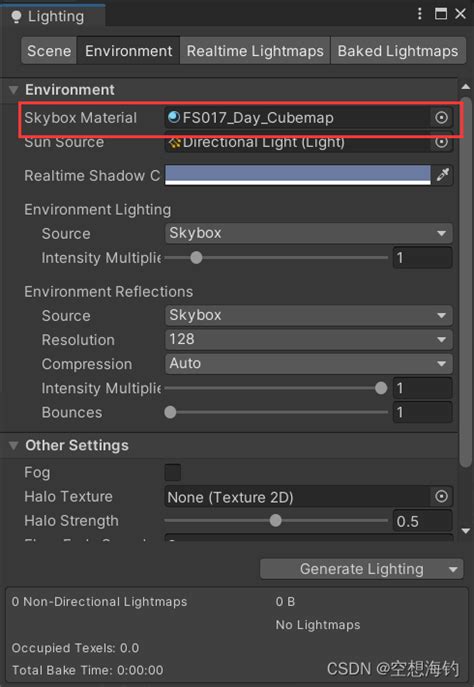
Task: Switch to the Baked Lightmaps tab
Action: coord(398,51)
